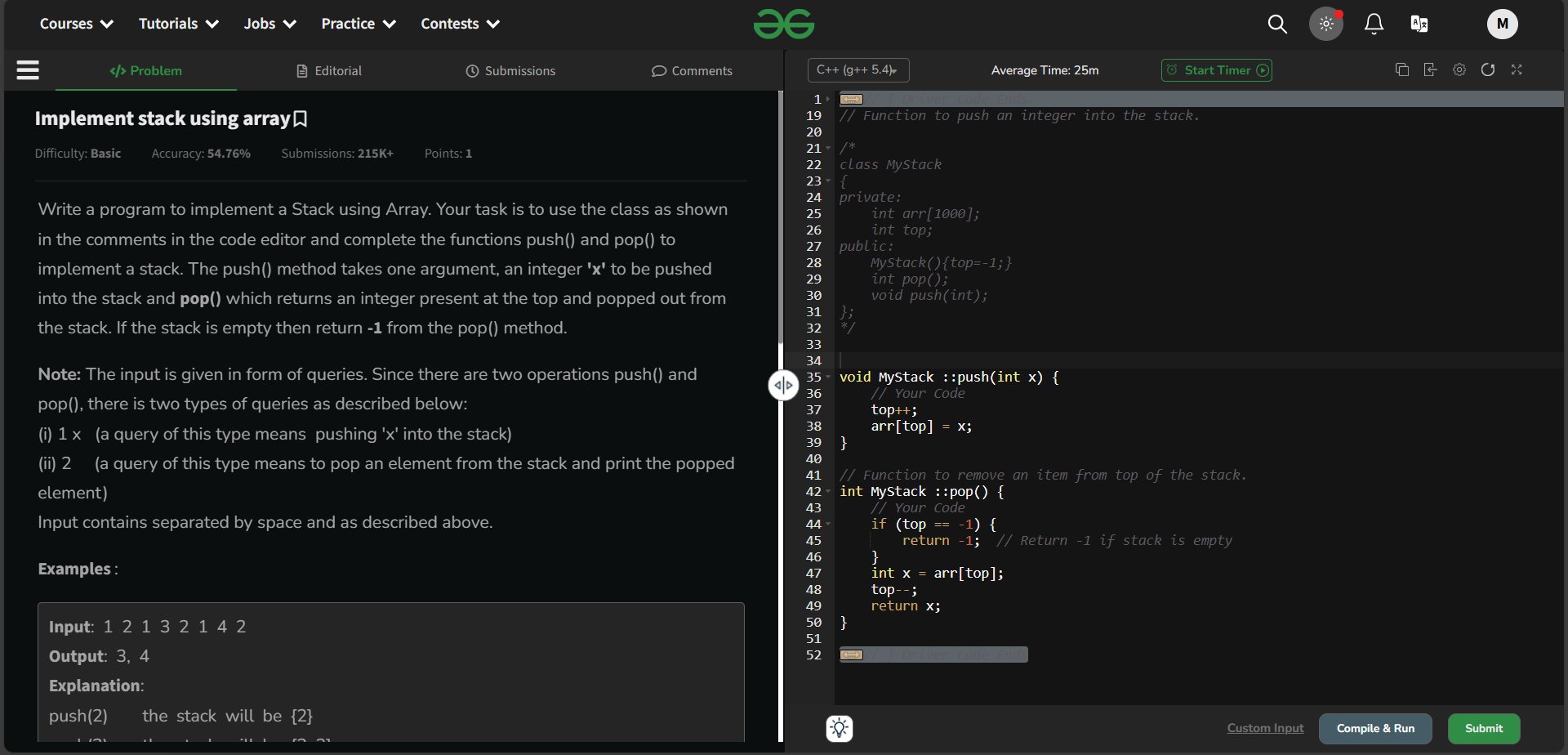Open editor settings gear icon
Screen dimensions: 1568x755
(1459, 70)
